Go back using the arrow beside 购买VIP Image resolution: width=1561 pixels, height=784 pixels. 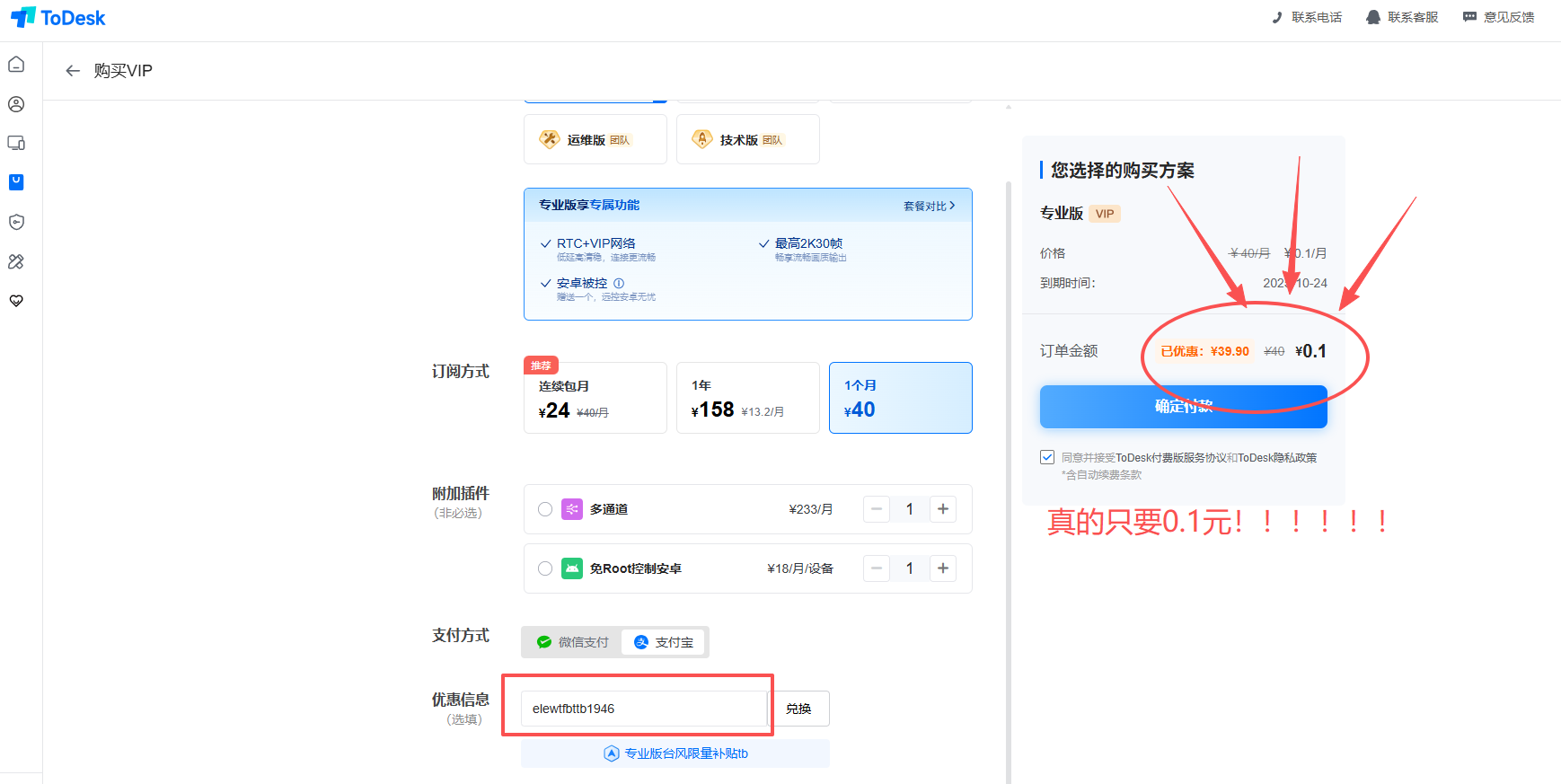point(73,71)
